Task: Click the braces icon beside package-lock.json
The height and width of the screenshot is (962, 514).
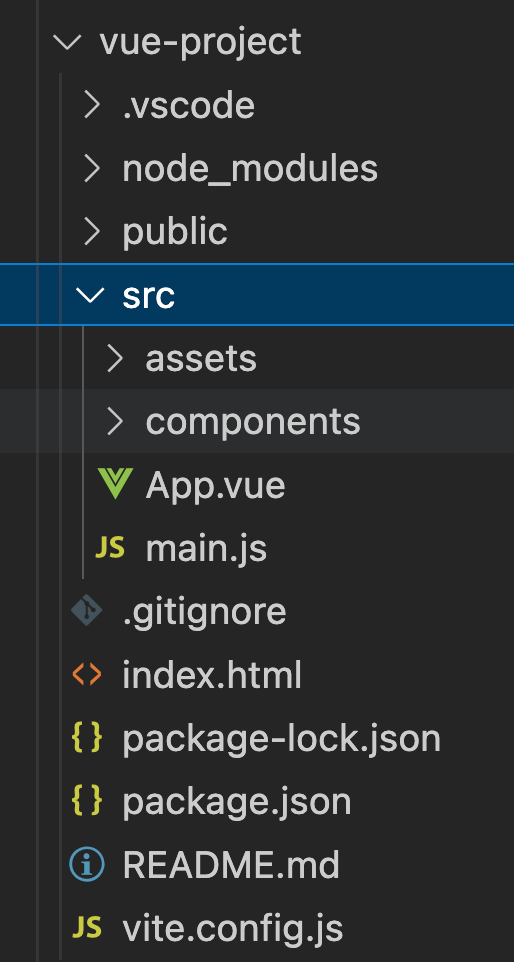Action: pyautogui.click(x=87, y=738)
